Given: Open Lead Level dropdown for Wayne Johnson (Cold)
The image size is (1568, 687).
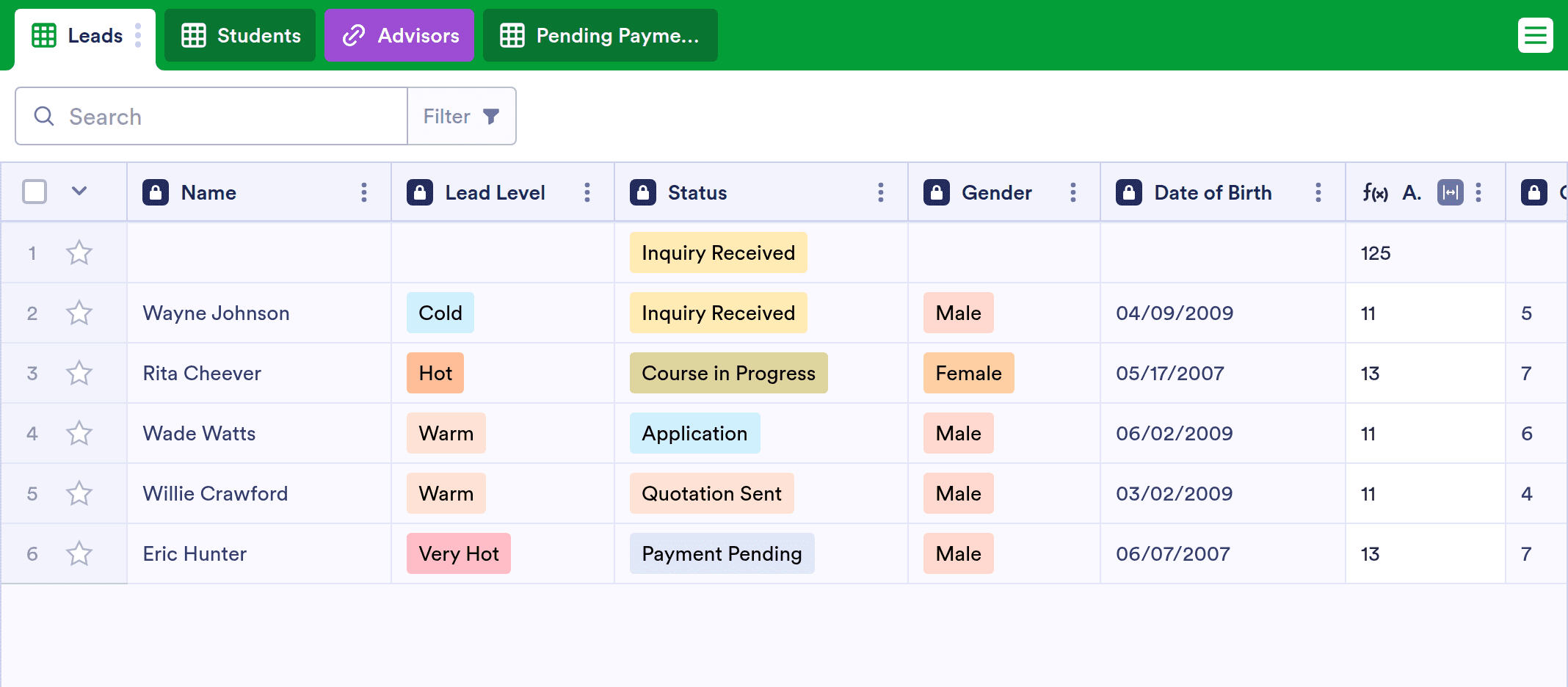Looking at the screenshot, I should pyautogui.click(x=440, y=313).
